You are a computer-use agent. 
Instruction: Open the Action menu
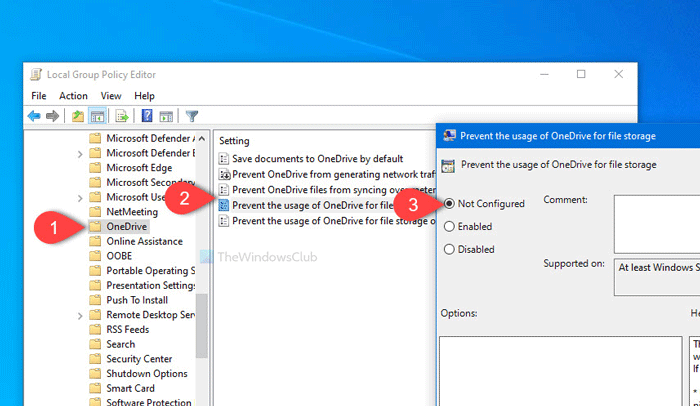click(x=73, y=96)
